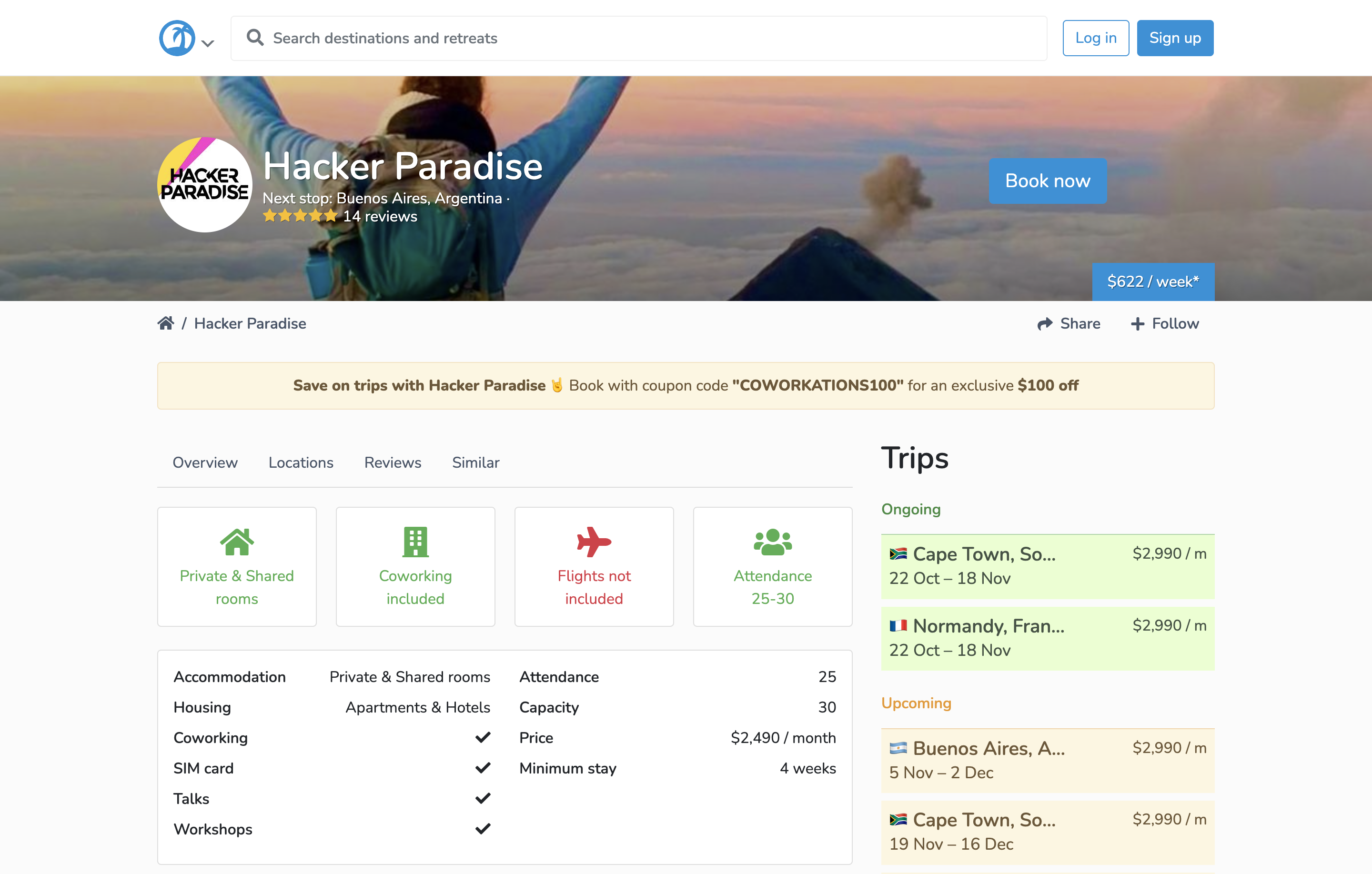
Task: Click the Hacker Paradise round logo
Action: [204, 185]
